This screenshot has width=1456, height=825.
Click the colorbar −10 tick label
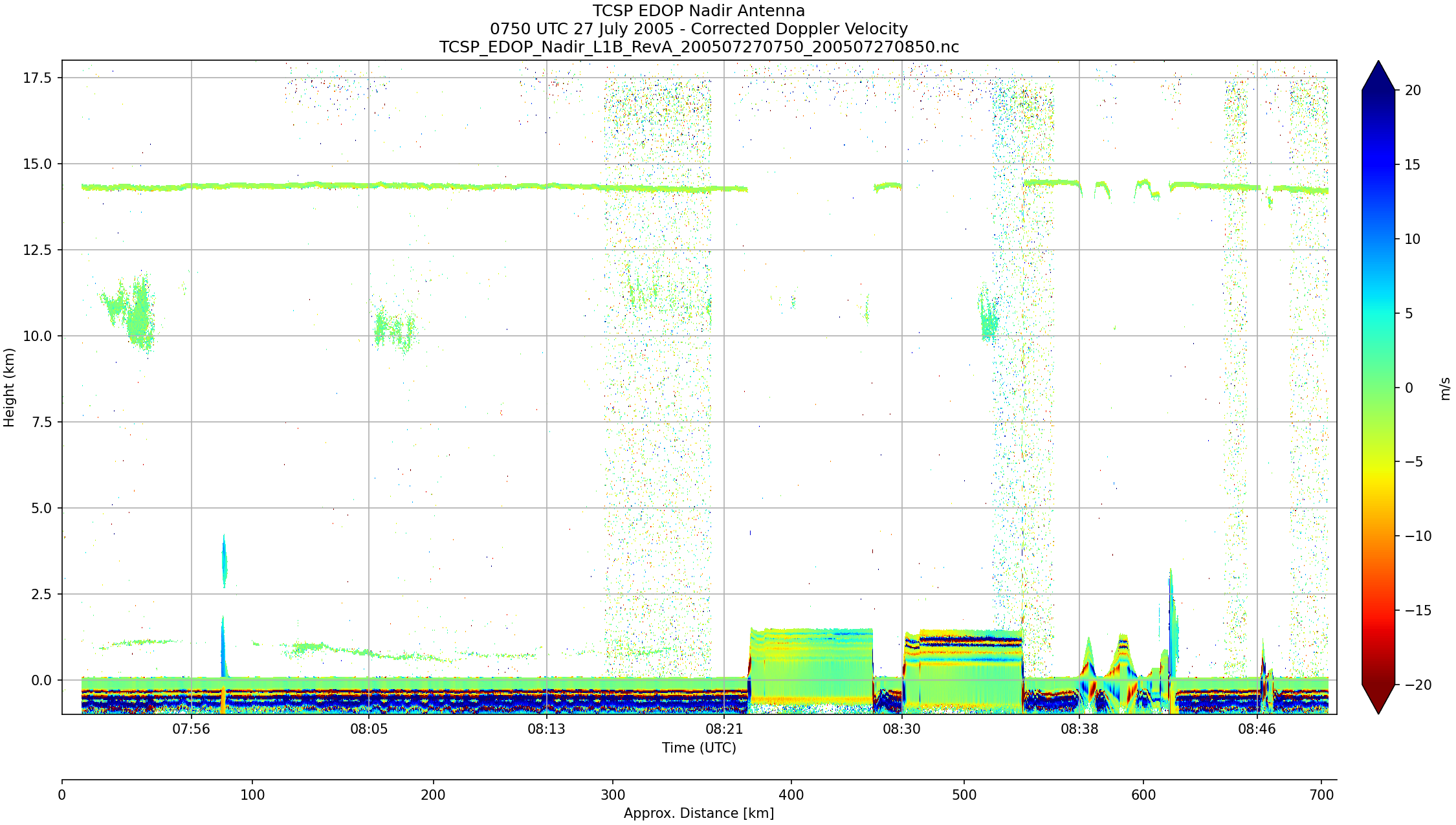1418,536
